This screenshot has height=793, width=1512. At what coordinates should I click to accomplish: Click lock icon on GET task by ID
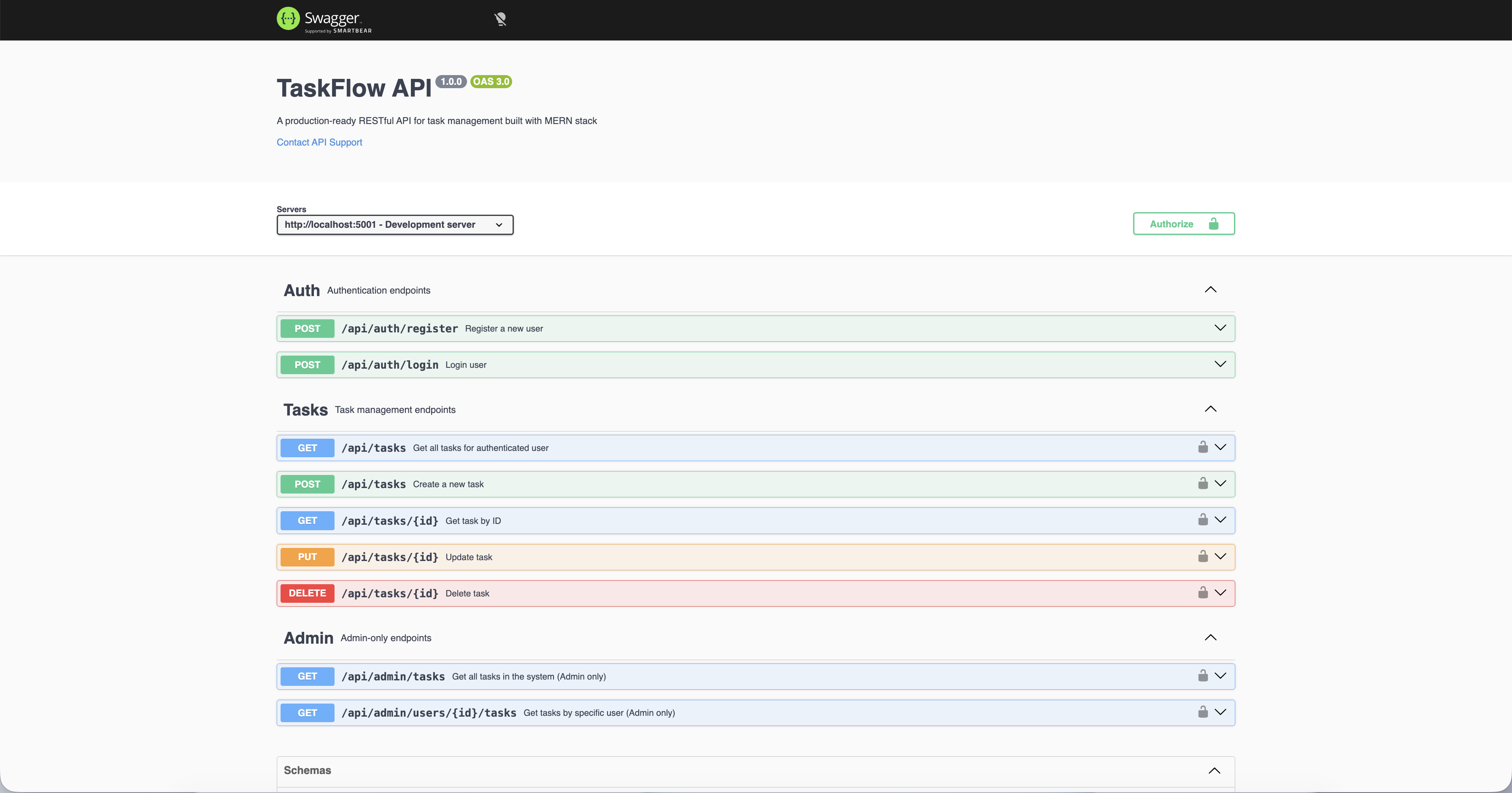[x=1203, y=520]
